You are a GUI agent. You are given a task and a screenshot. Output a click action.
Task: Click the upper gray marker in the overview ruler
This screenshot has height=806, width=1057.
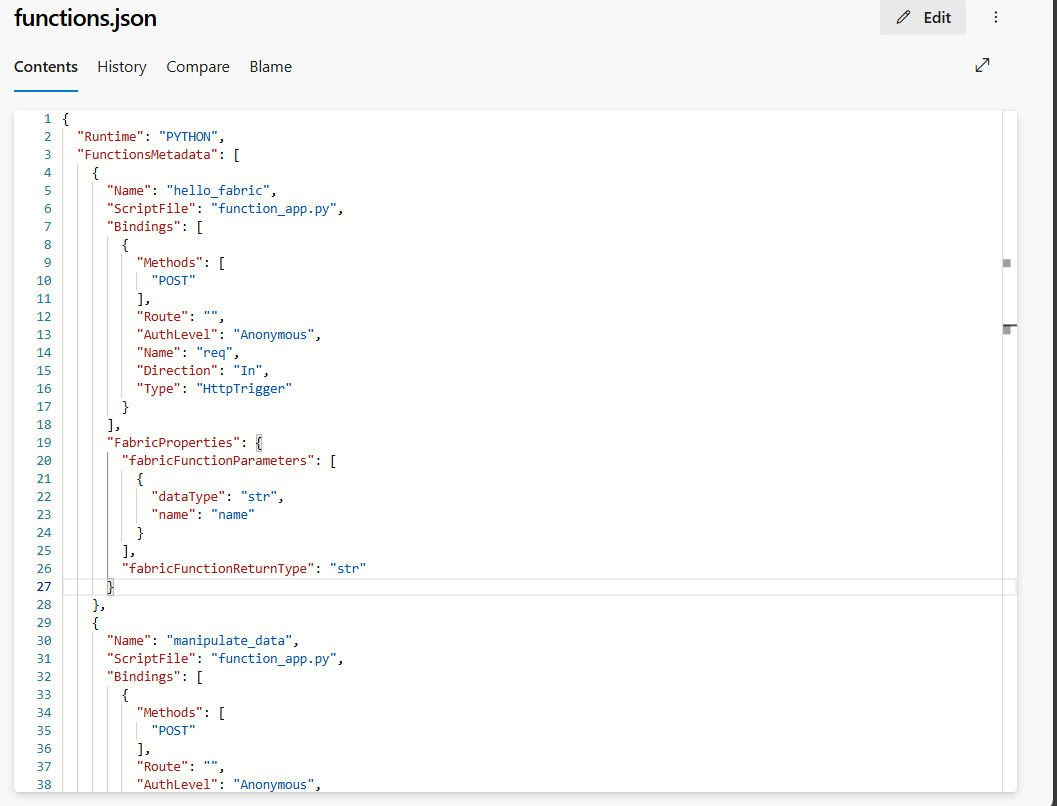[x=1007, y=263]
